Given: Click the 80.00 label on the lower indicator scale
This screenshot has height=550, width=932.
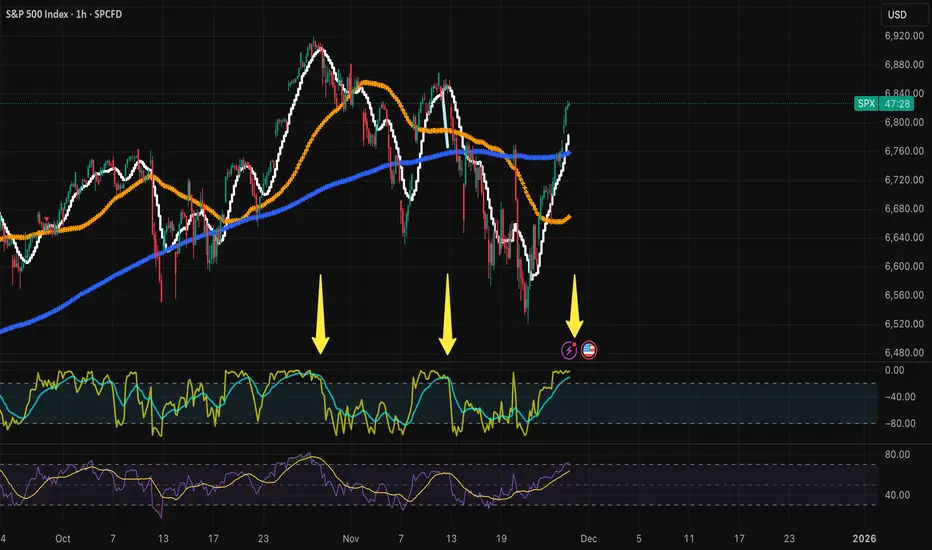Looking at the screenshot, I should [898, 454].
